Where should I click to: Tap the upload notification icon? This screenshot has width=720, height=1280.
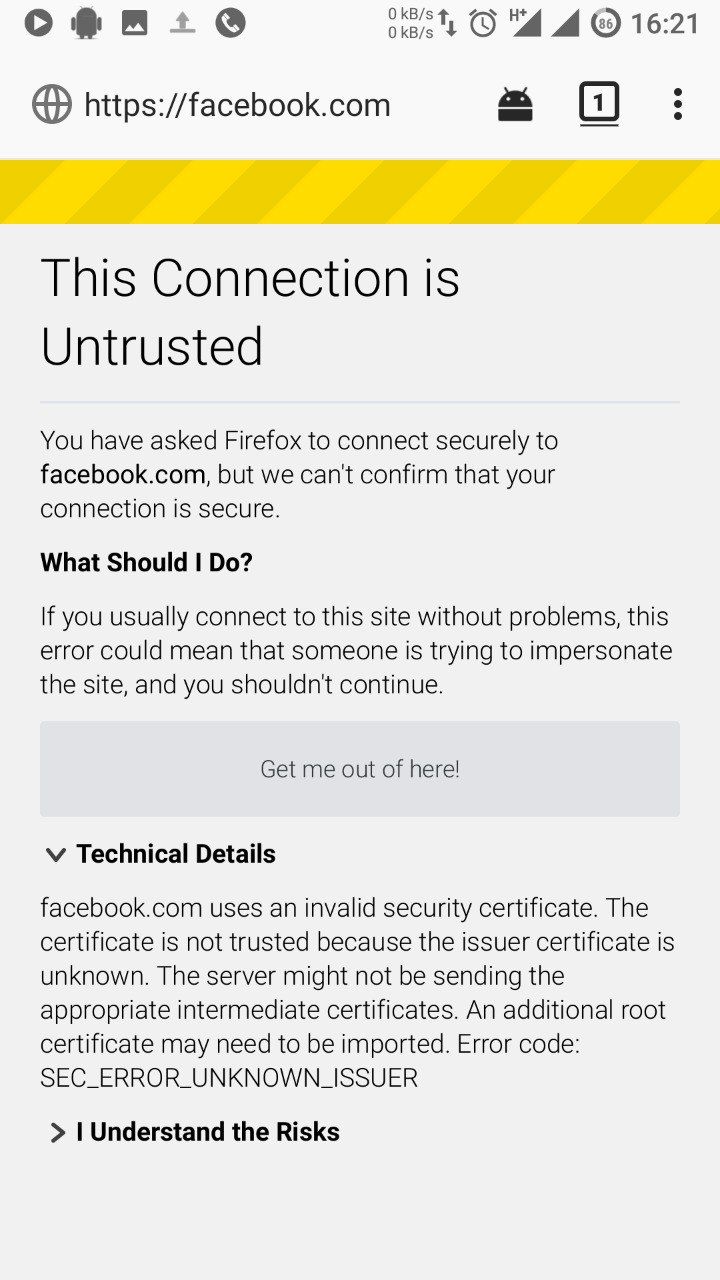182,22
